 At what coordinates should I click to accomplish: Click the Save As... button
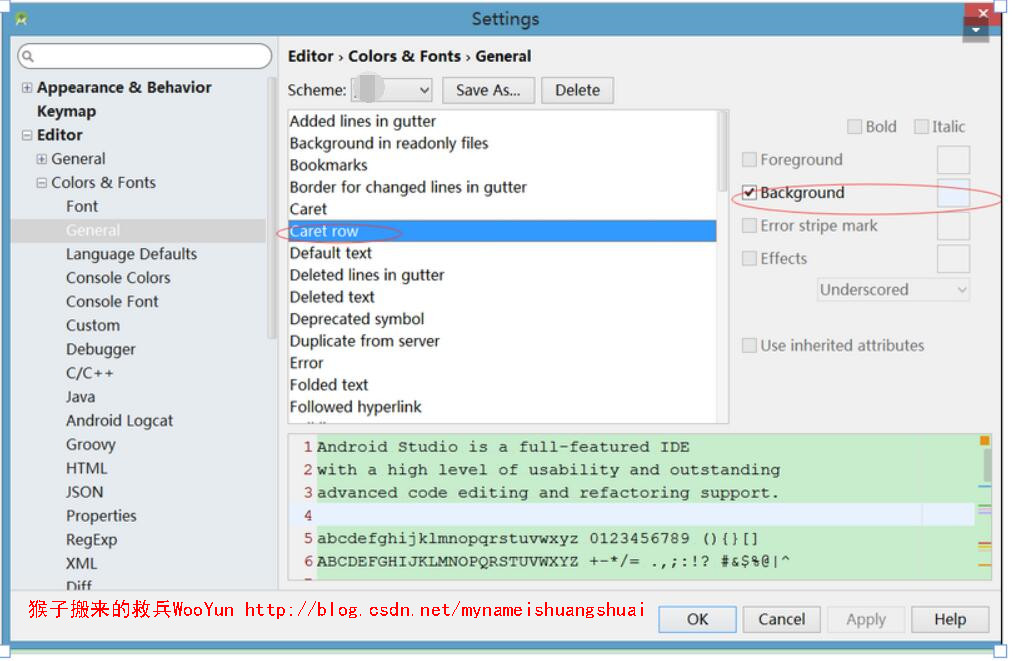click(488, 90)
